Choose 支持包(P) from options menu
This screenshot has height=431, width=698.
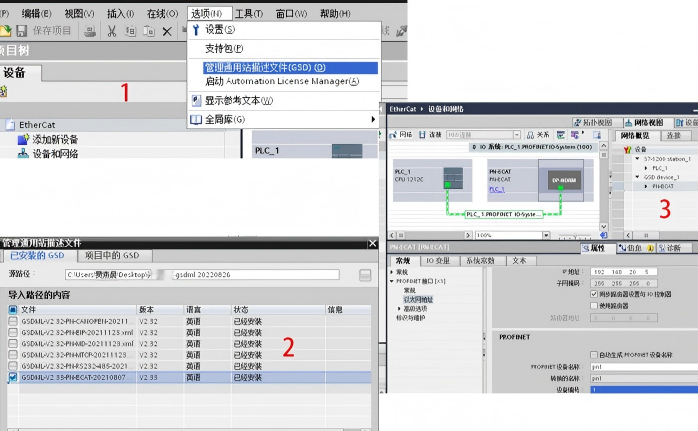(x=224, y=49)
